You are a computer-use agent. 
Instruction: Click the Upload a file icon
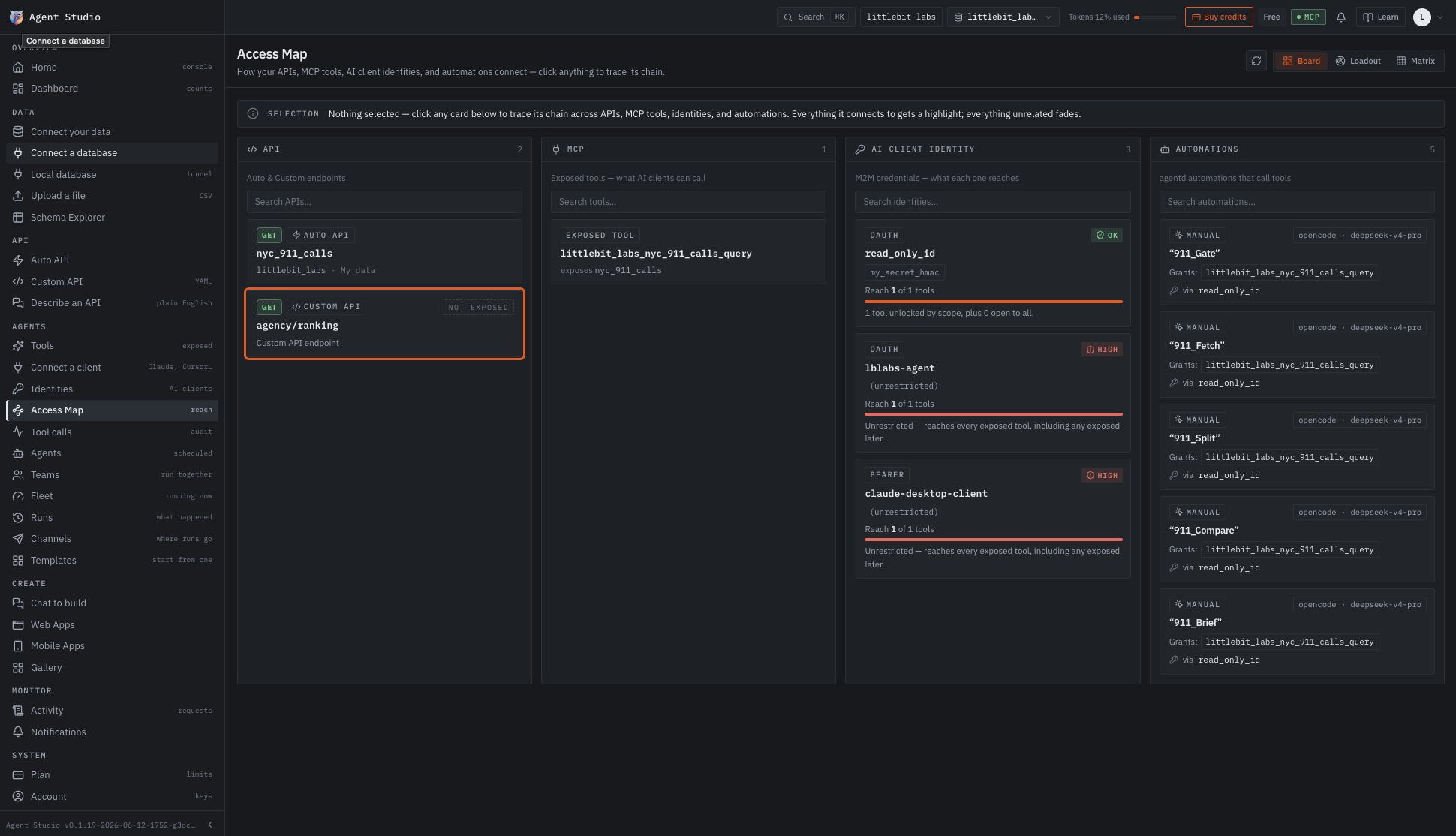(18, 196)
